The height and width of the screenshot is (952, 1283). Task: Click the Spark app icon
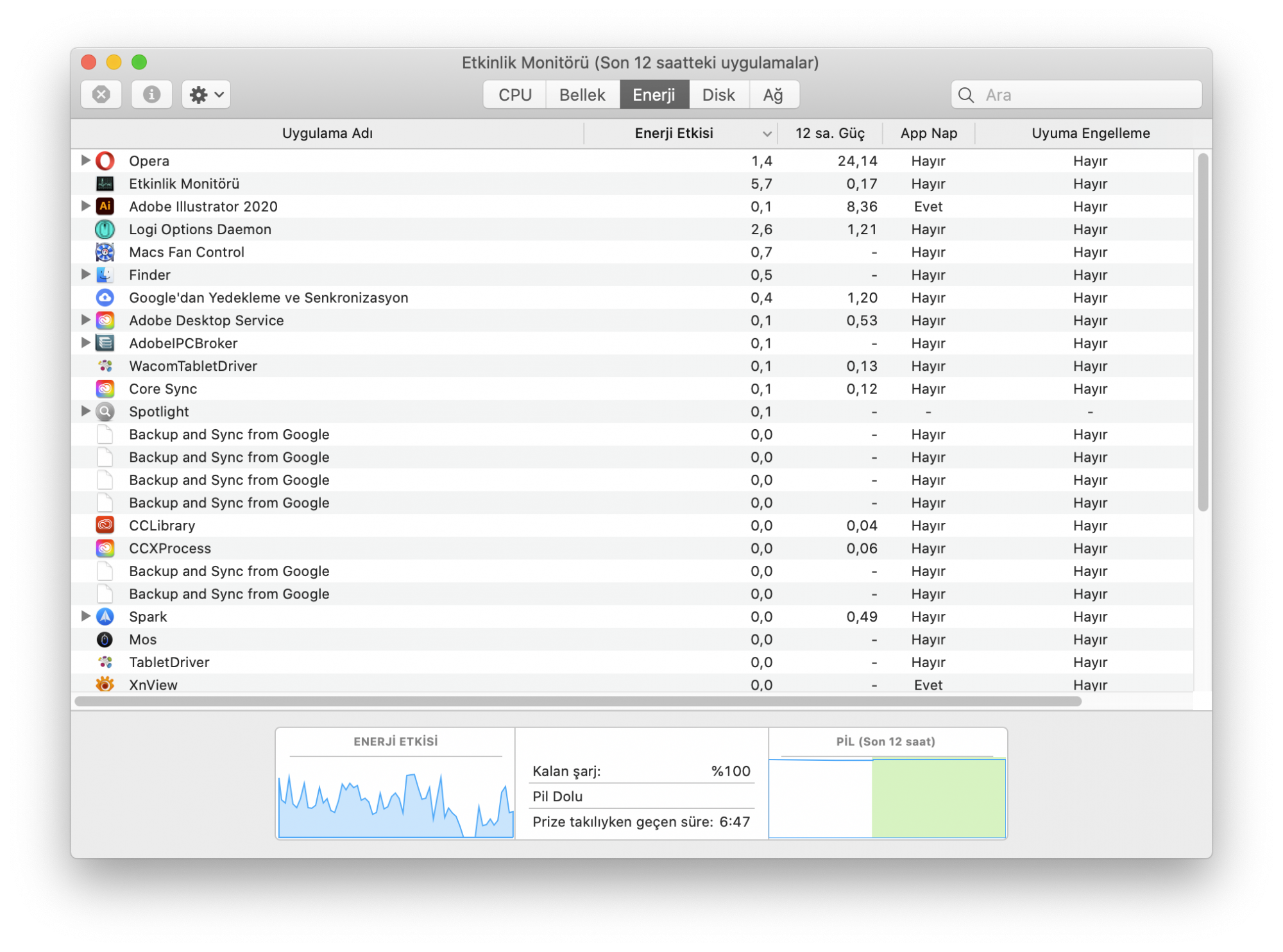coord(105,616)
